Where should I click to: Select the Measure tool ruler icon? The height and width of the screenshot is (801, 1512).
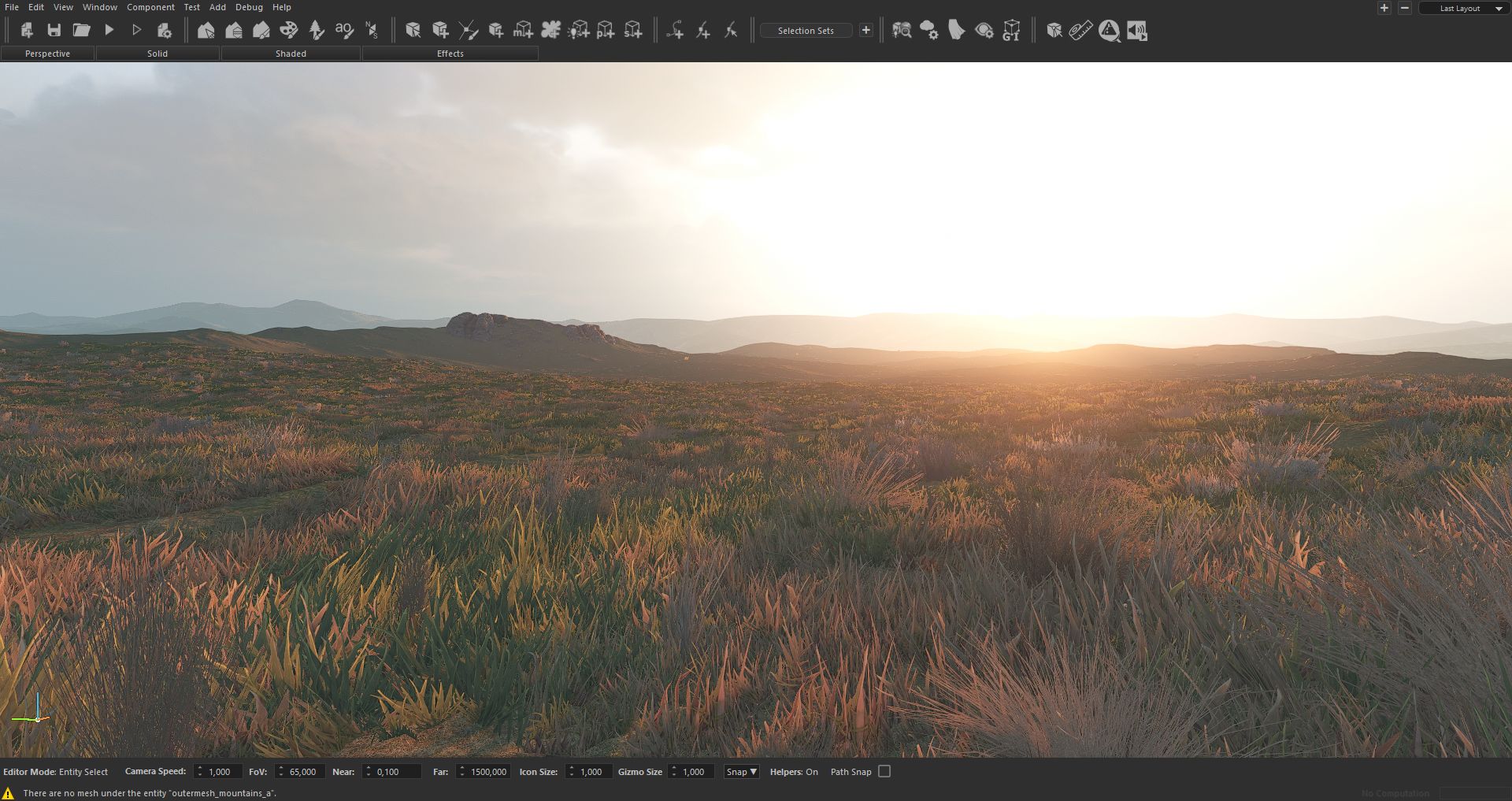tap(1080, 31)
